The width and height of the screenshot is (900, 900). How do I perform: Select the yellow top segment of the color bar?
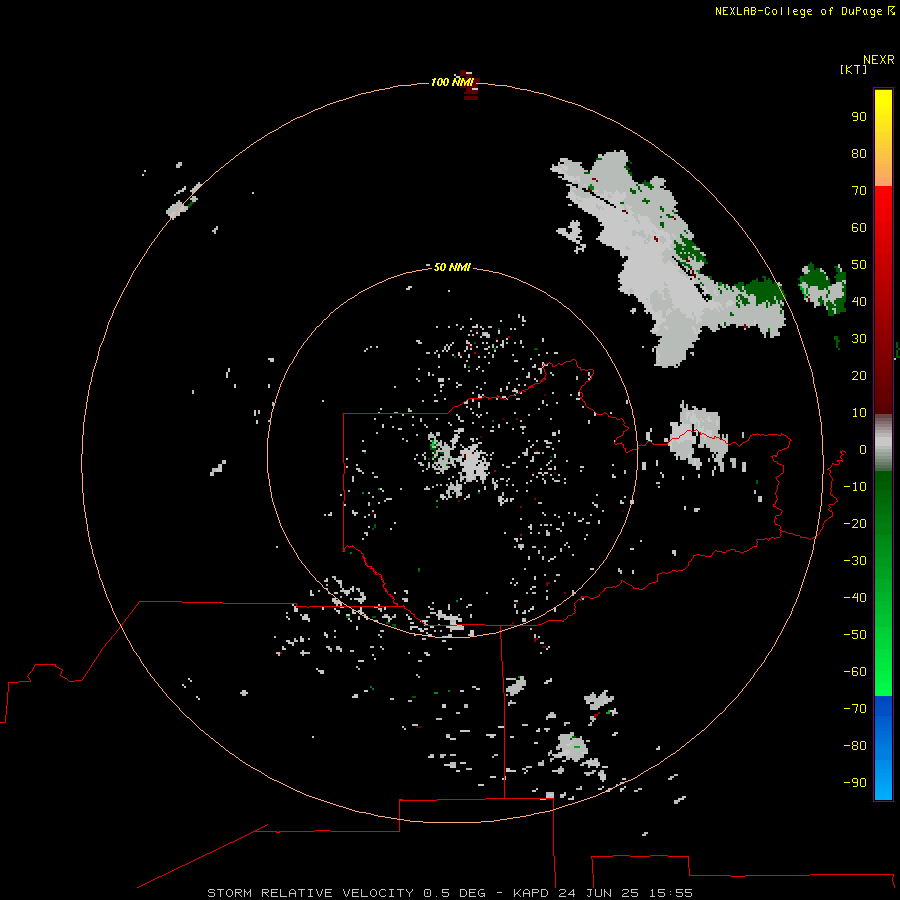pos(883,138)
